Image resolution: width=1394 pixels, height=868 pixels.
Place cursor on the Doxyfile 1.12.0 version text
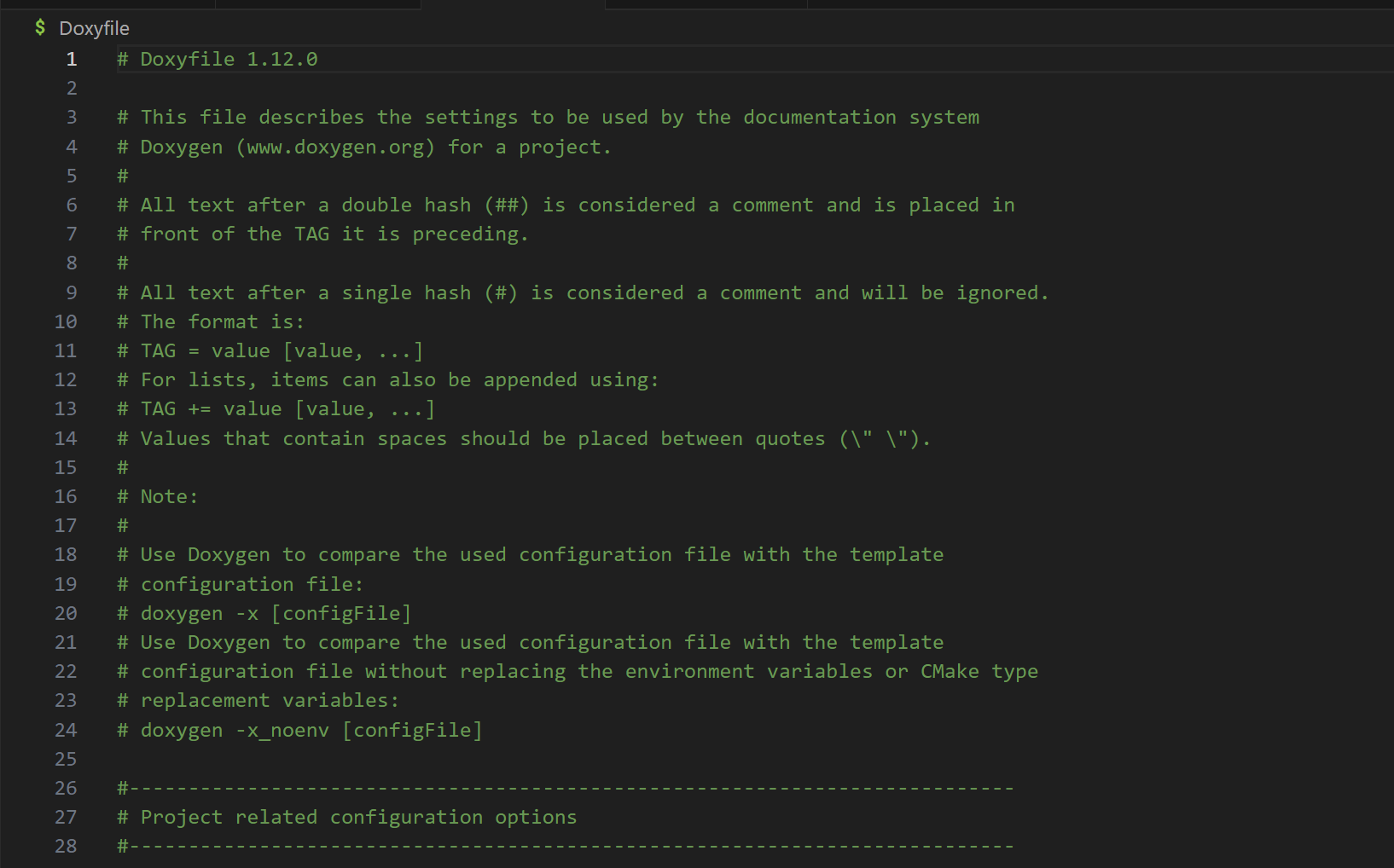pos(229,59)
